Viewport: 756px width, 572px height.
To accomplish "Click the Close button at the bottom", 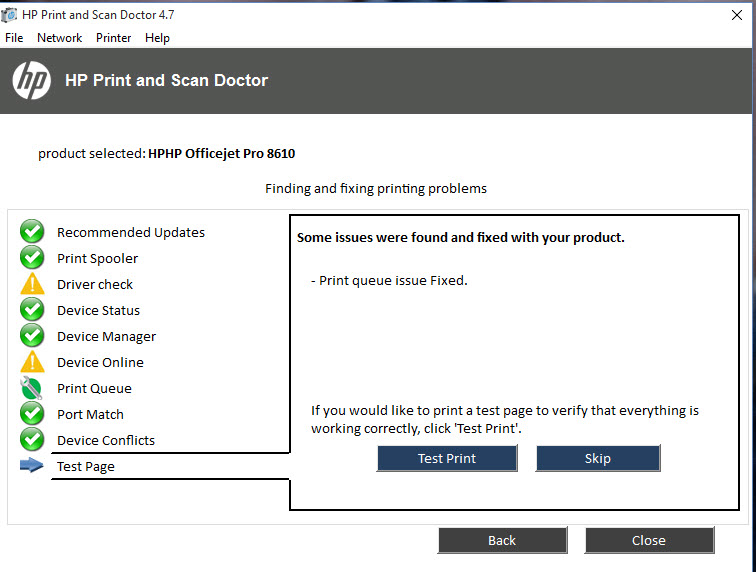I will [649, 540].
